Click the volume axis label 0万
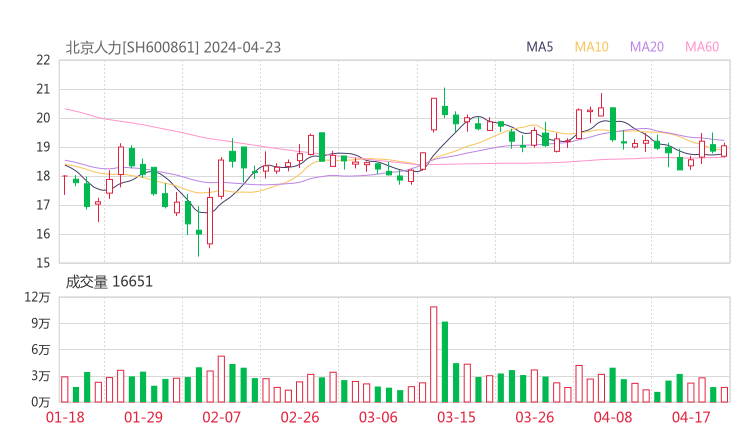This screenshot has width=740, height=440. [41, 402]
